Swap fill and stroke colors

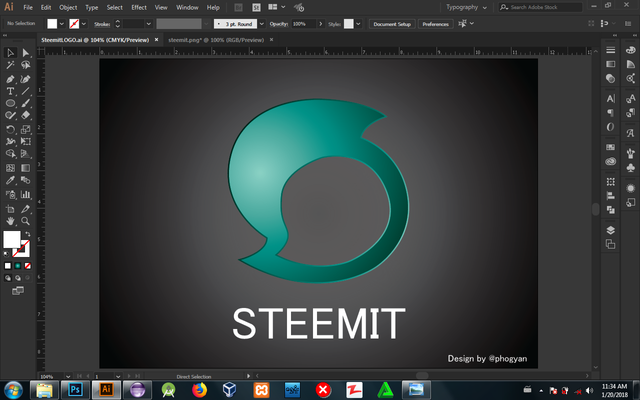[x=27, y=233]
